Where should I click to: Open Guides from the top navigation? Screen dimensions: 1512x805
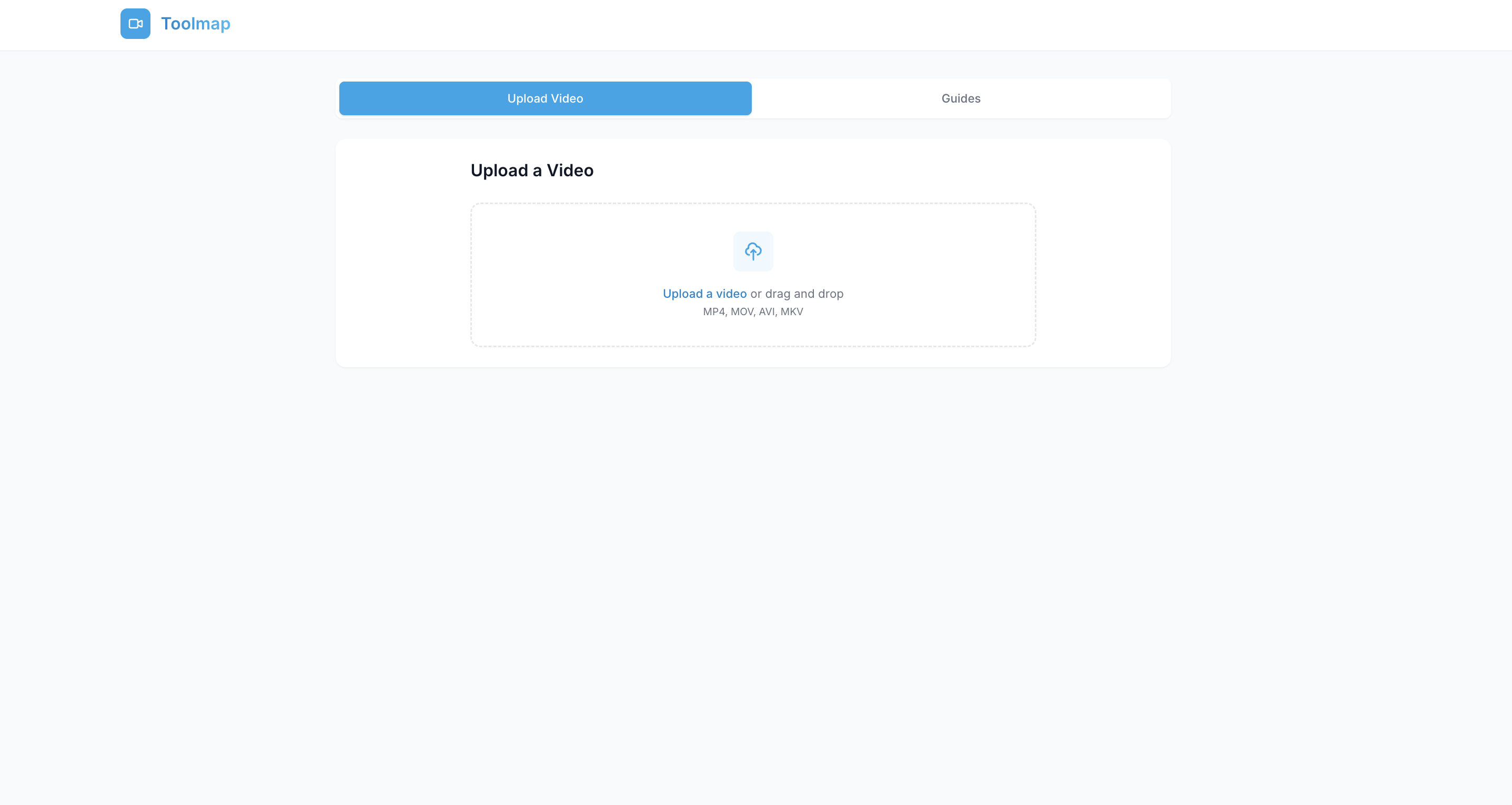pyautogui.click(x=960, y=98)
